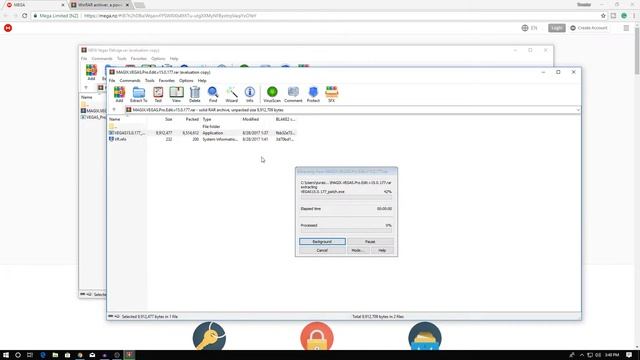Click the Comment toolbar icon
Viewport: 640px width, 360px height.
[x=293, y=94]
